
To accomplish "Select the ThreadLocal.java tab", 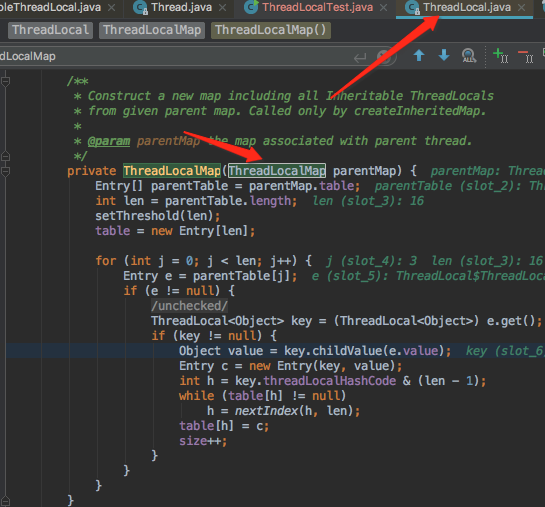I will (467, 7).
